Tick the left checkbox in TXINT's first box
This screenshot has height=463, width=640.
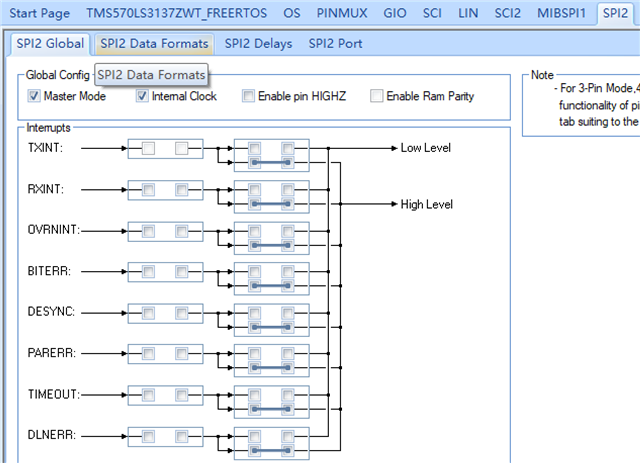click(148, 148)
